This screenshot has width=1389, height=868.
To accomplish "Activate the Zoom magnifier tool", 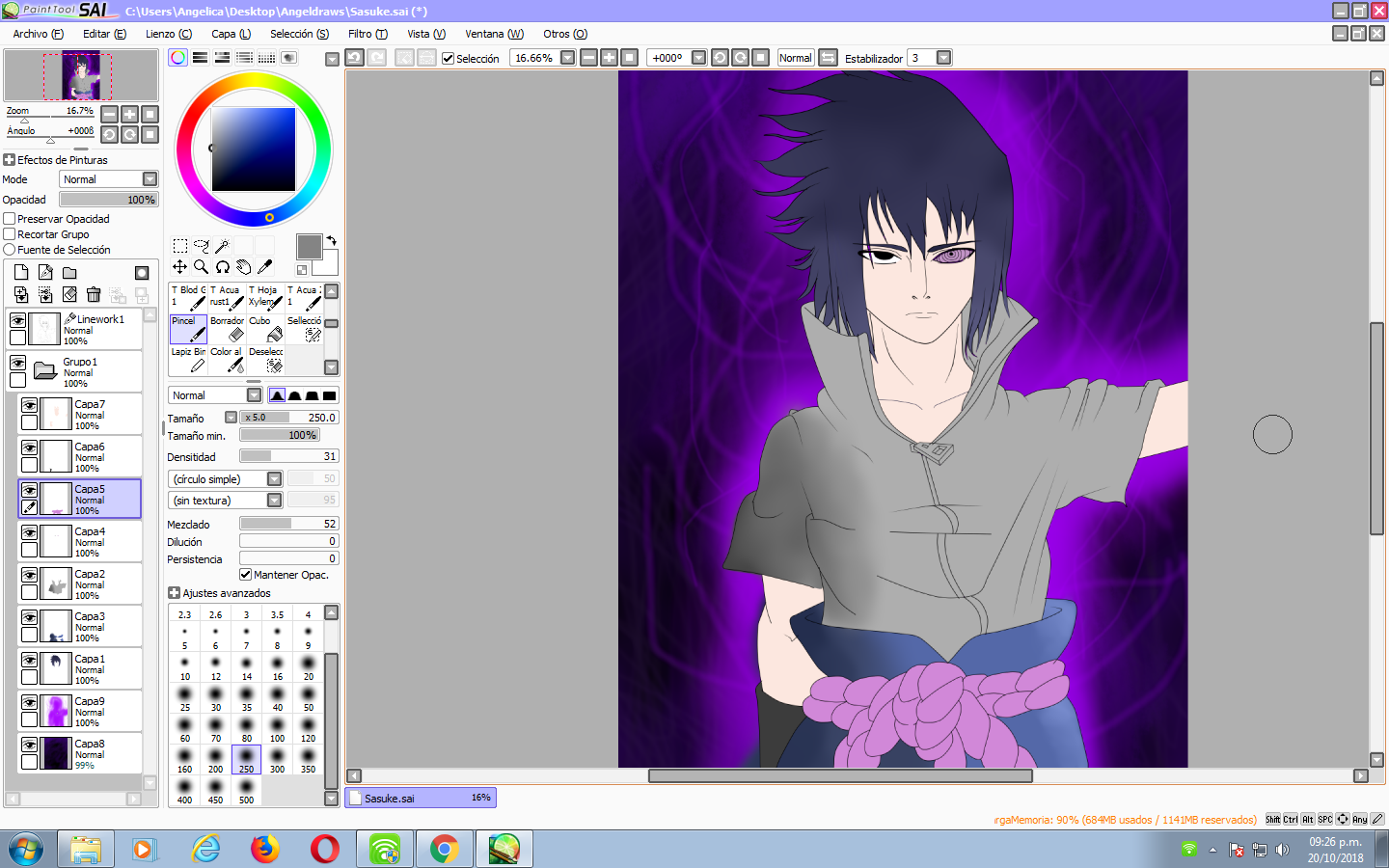I will point(202,267).
